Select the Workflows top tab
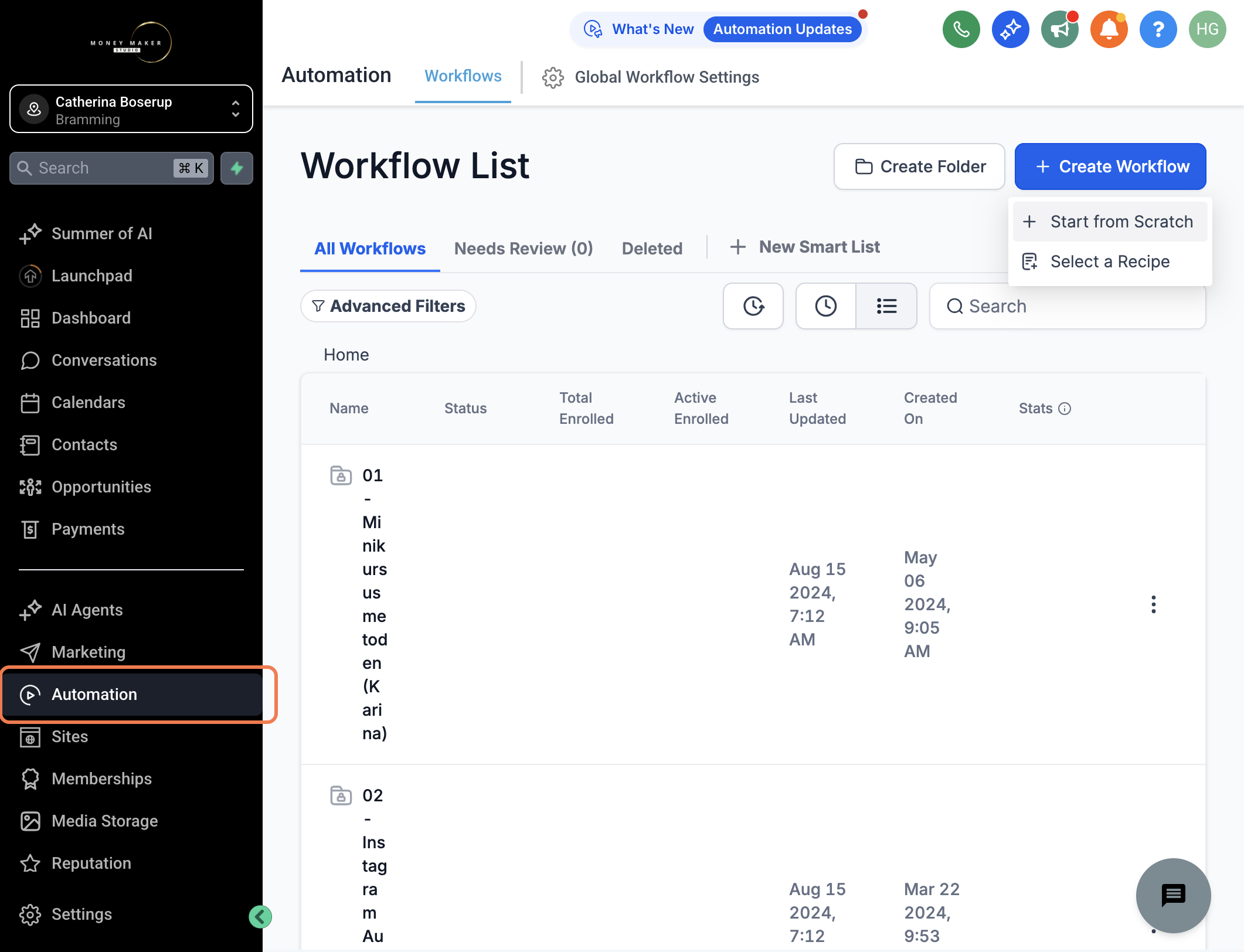The image size is (1244, 952). pos(463,76)
